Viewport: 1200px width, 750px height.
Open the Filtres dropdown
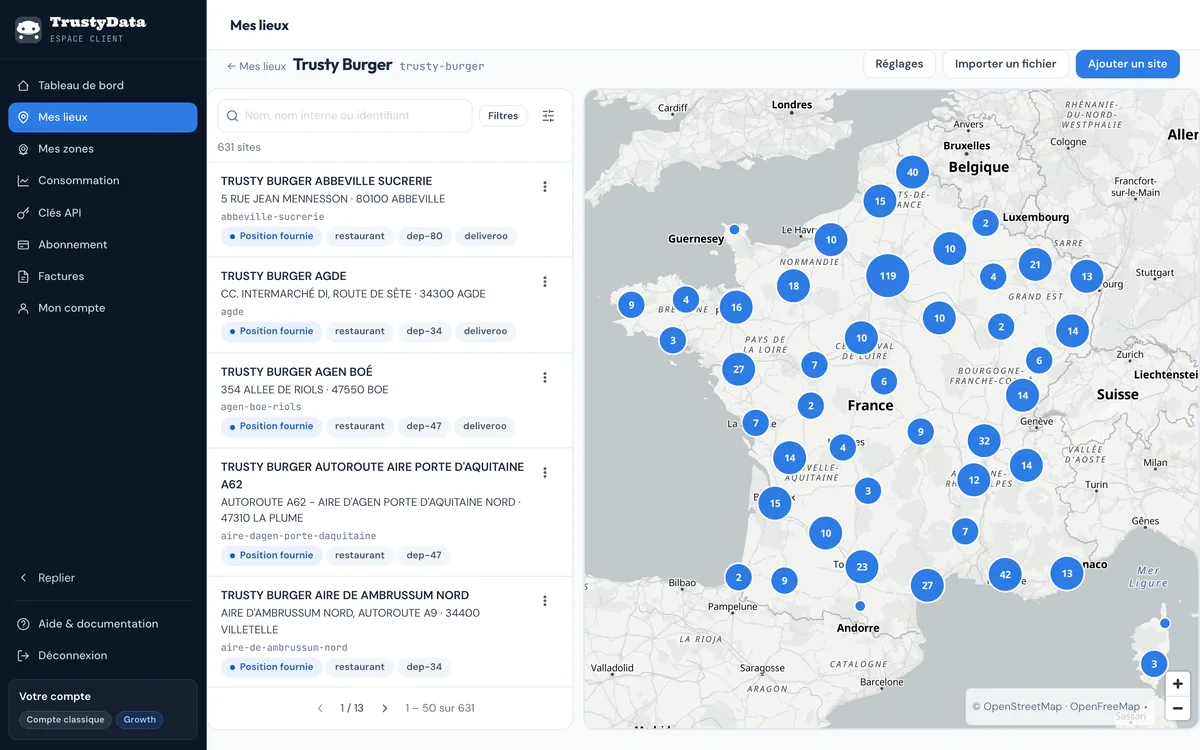click(503, 116)
